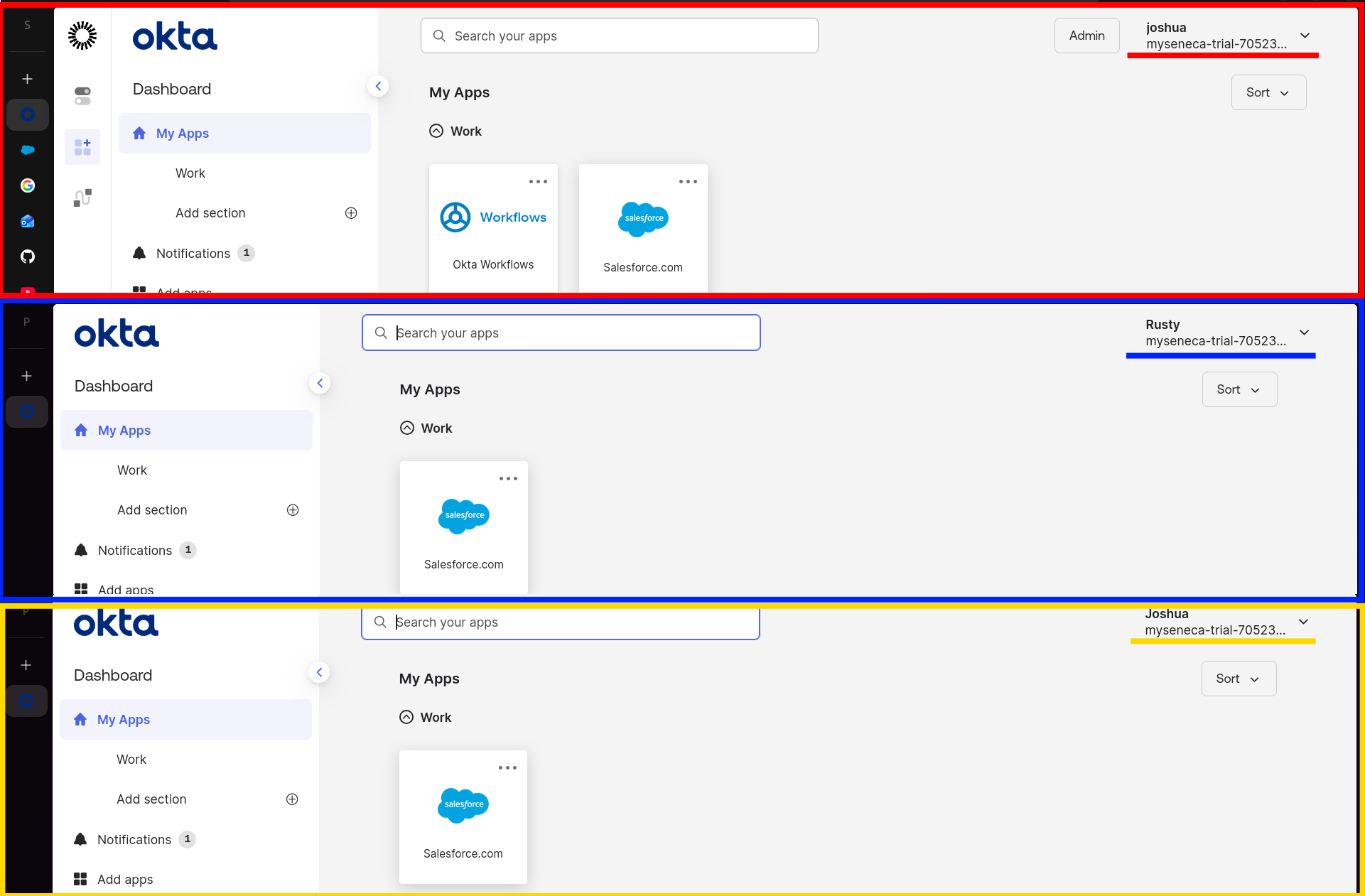Open the Sort dropdown in Rusty's dashboard

[1239, 389]
